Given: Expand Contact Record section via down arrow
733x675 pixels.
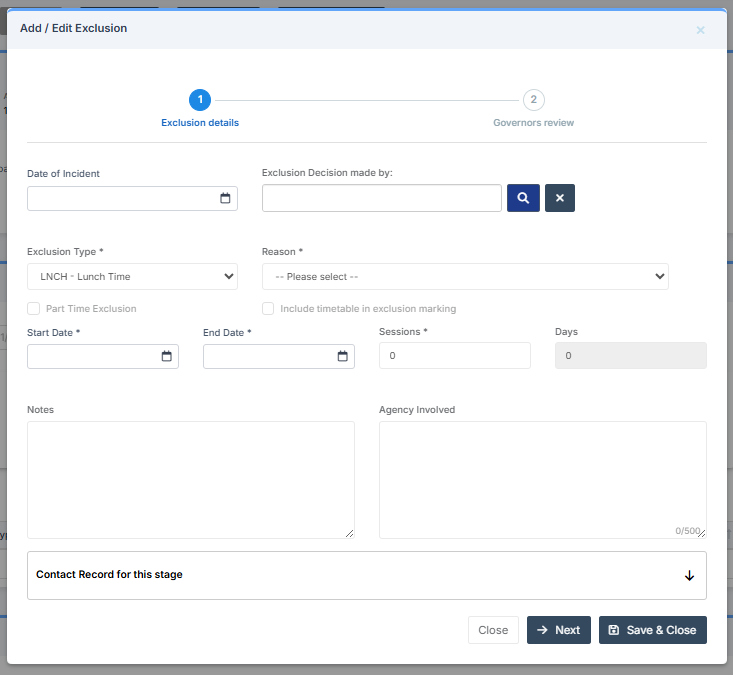Looking at the screenshot, I should click(x=689, y=575).
